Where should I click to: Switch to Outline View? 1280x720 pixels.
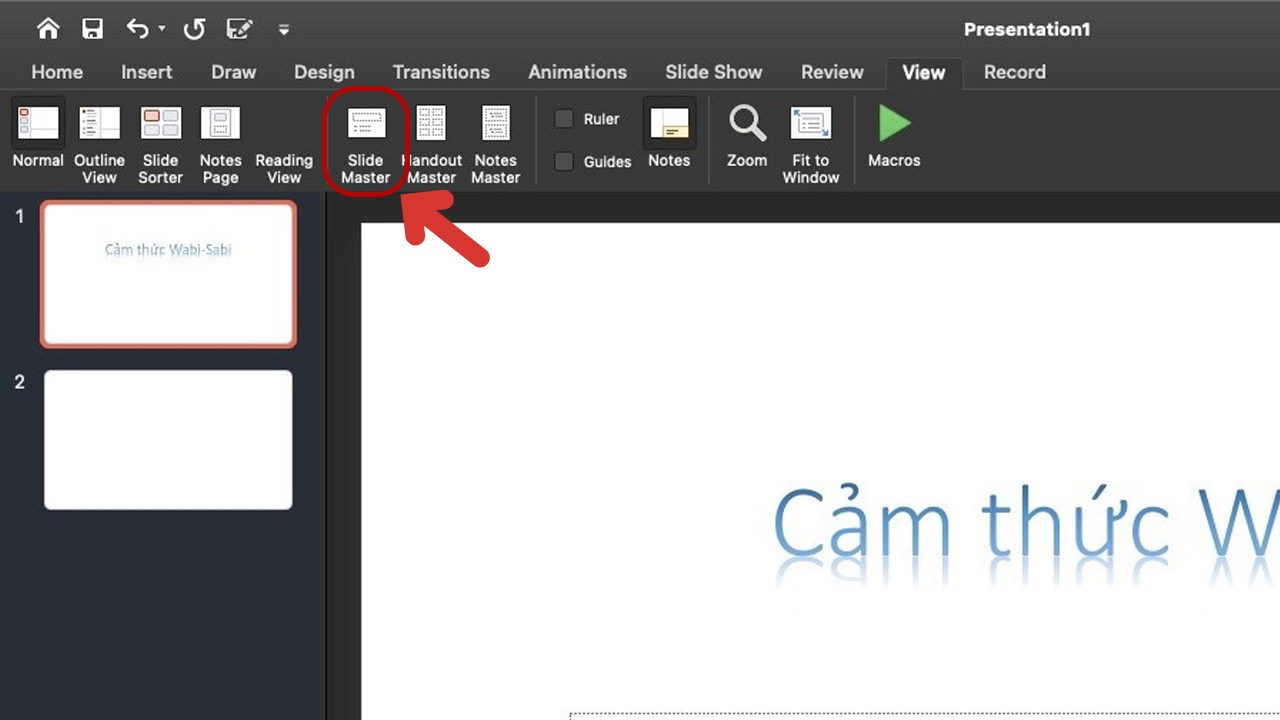tap(99, 146)
